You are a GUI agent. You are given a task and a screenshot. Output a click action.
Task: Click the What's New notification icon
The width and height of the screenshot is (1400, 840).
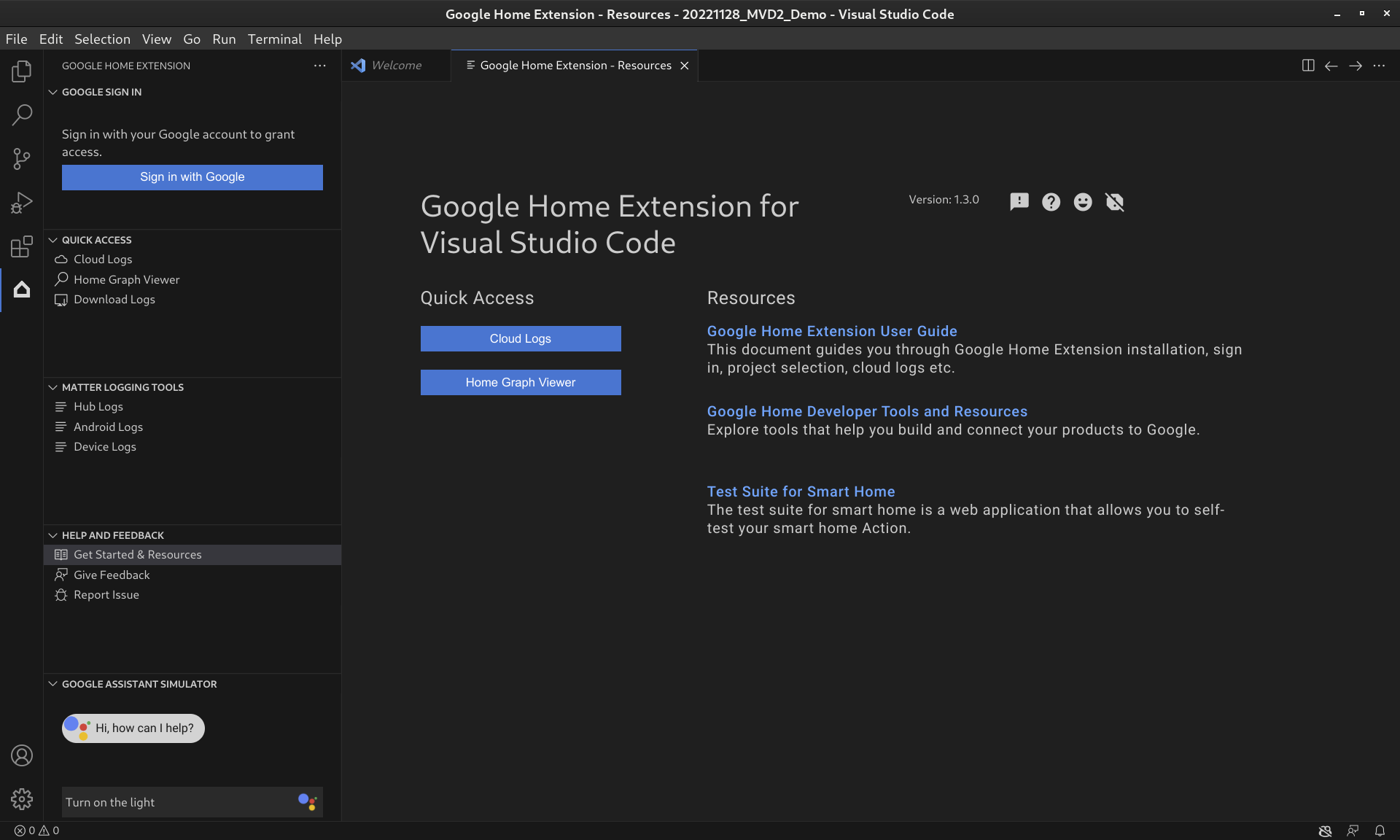click(1018, 201)
